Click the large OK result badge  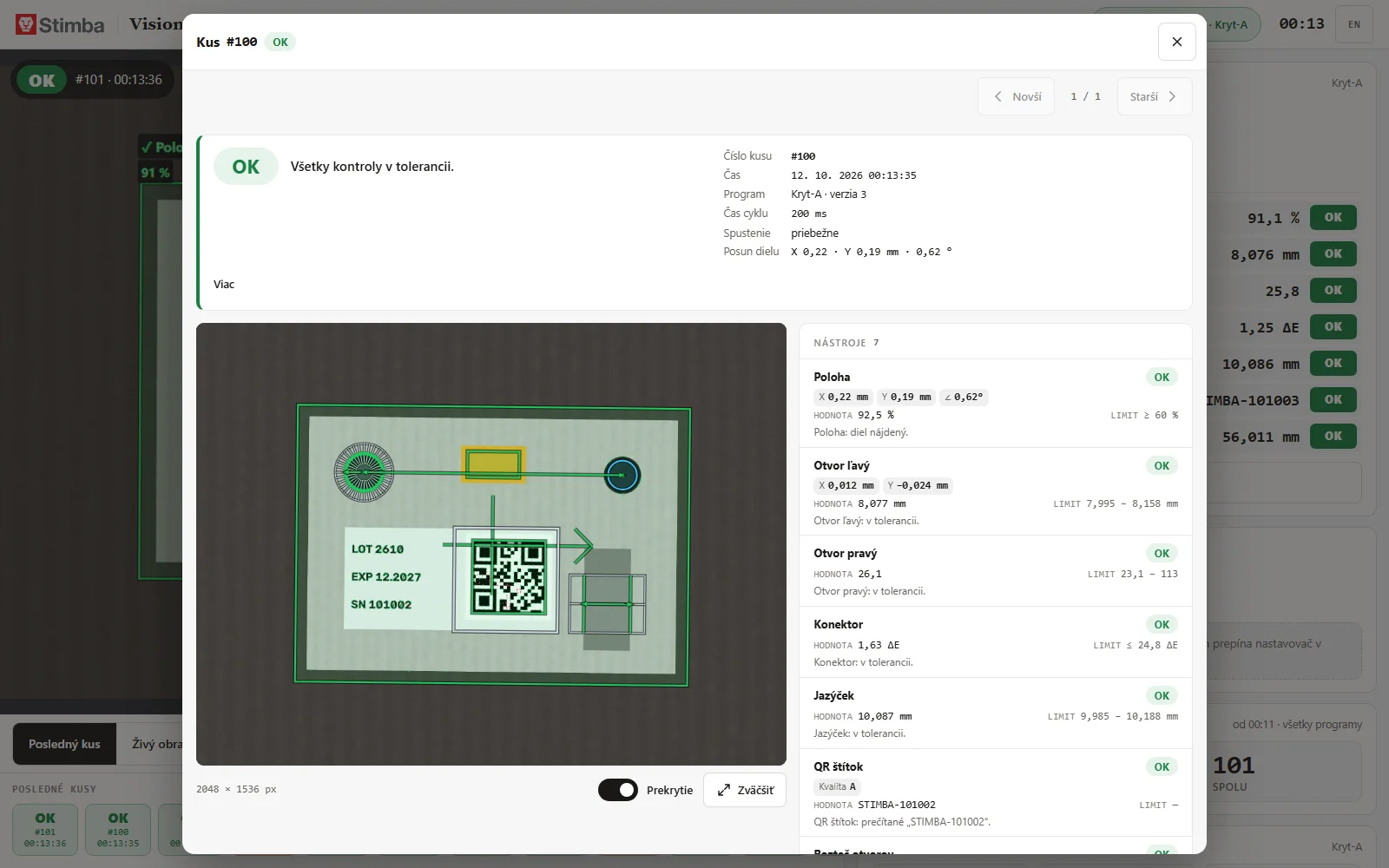pos(246,167)
